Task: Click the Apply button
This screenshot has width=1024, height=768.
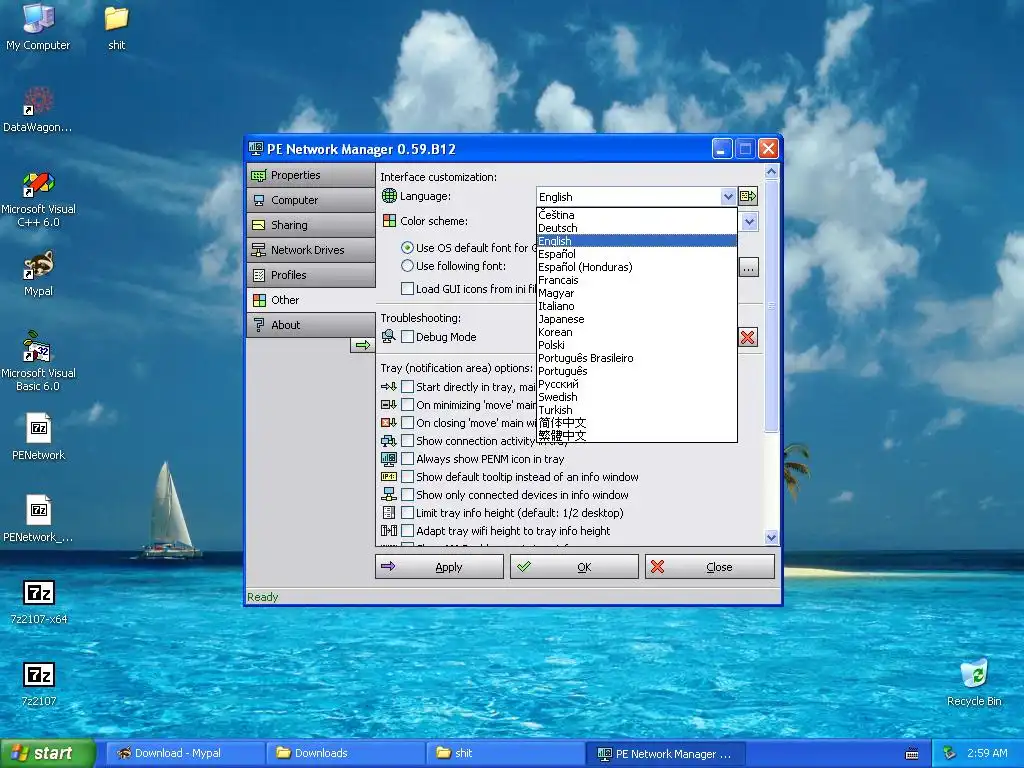Action: pos(440,567)
